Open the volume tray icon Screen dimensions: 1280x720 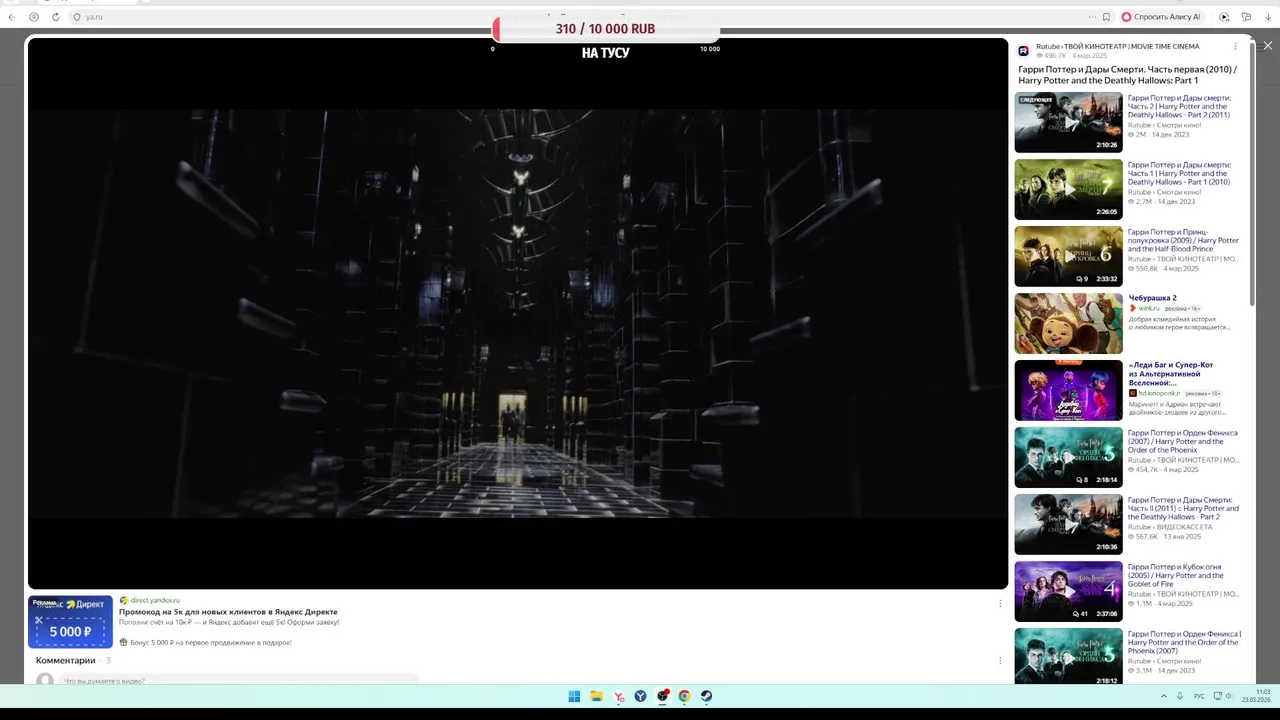(x=1230, y=696)
